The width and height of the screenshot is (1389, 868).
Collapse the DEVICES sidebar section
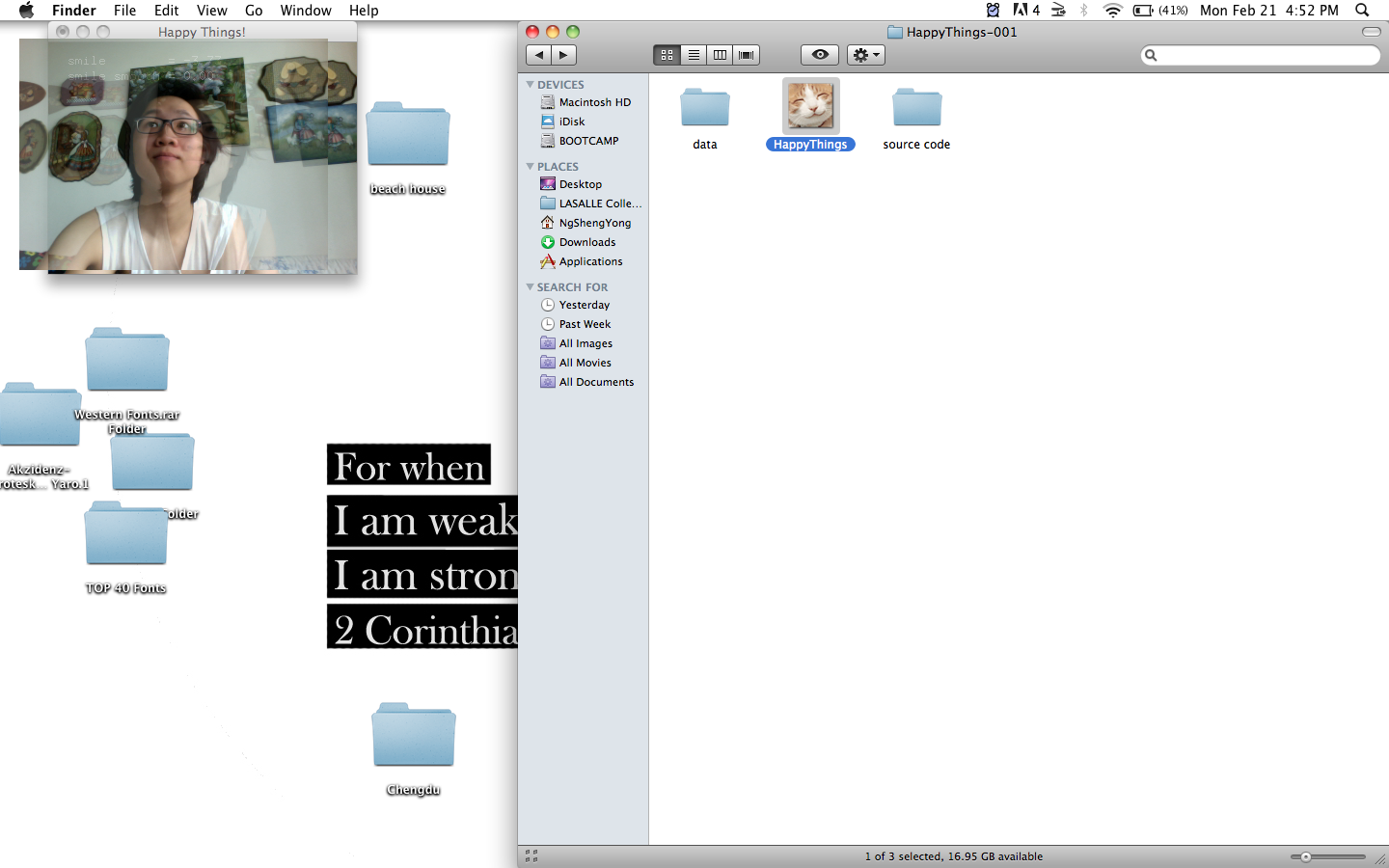pyautogui.click(x=530, y=85)
